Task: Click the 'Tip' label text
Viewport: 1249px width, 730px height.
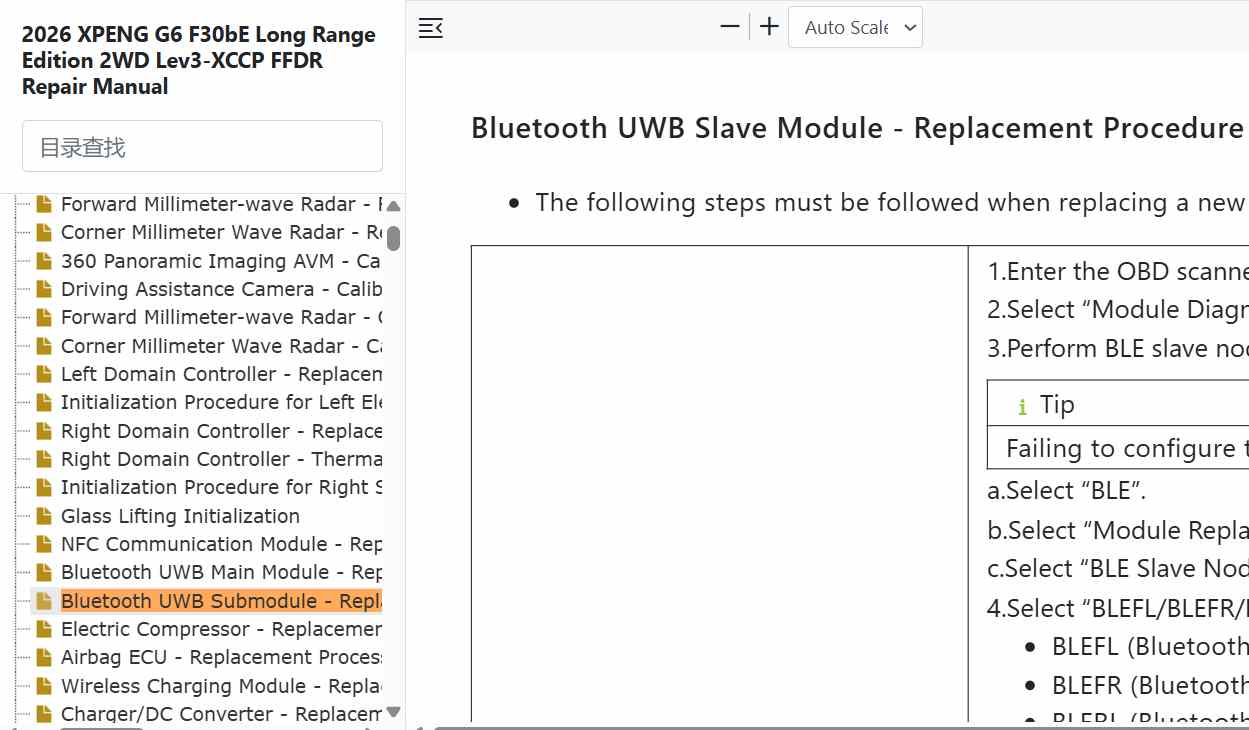Action: [x=1057, y=405]
